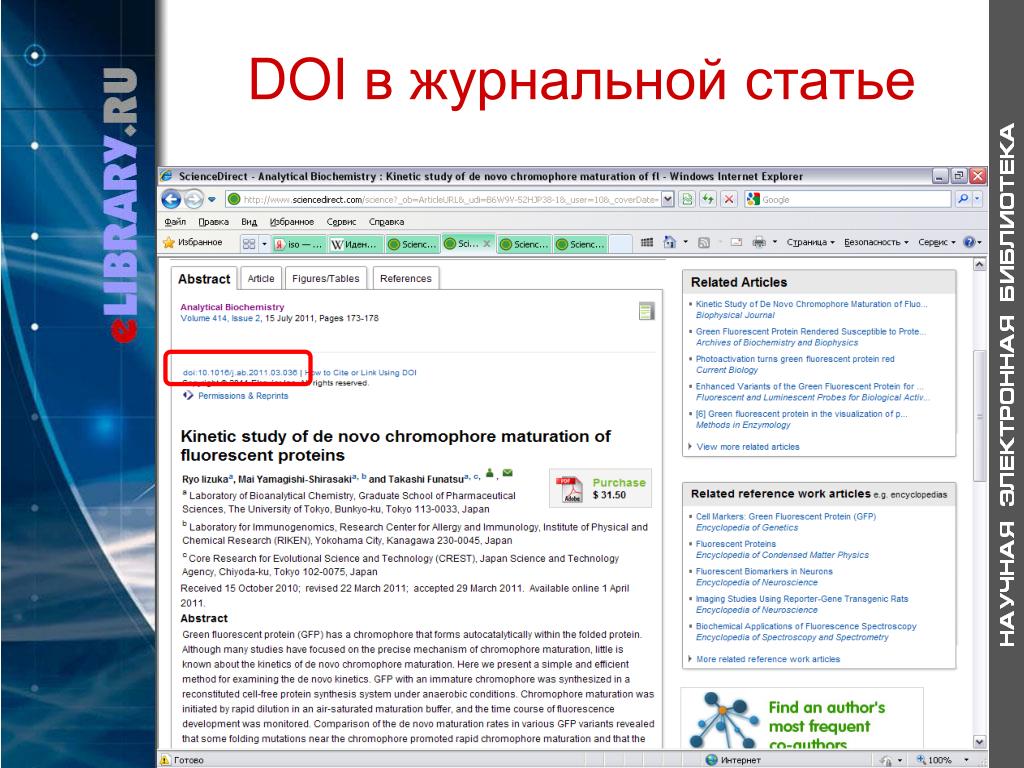
Task: Expand the Print dropdown arrow
Action: tap(775, 242)
